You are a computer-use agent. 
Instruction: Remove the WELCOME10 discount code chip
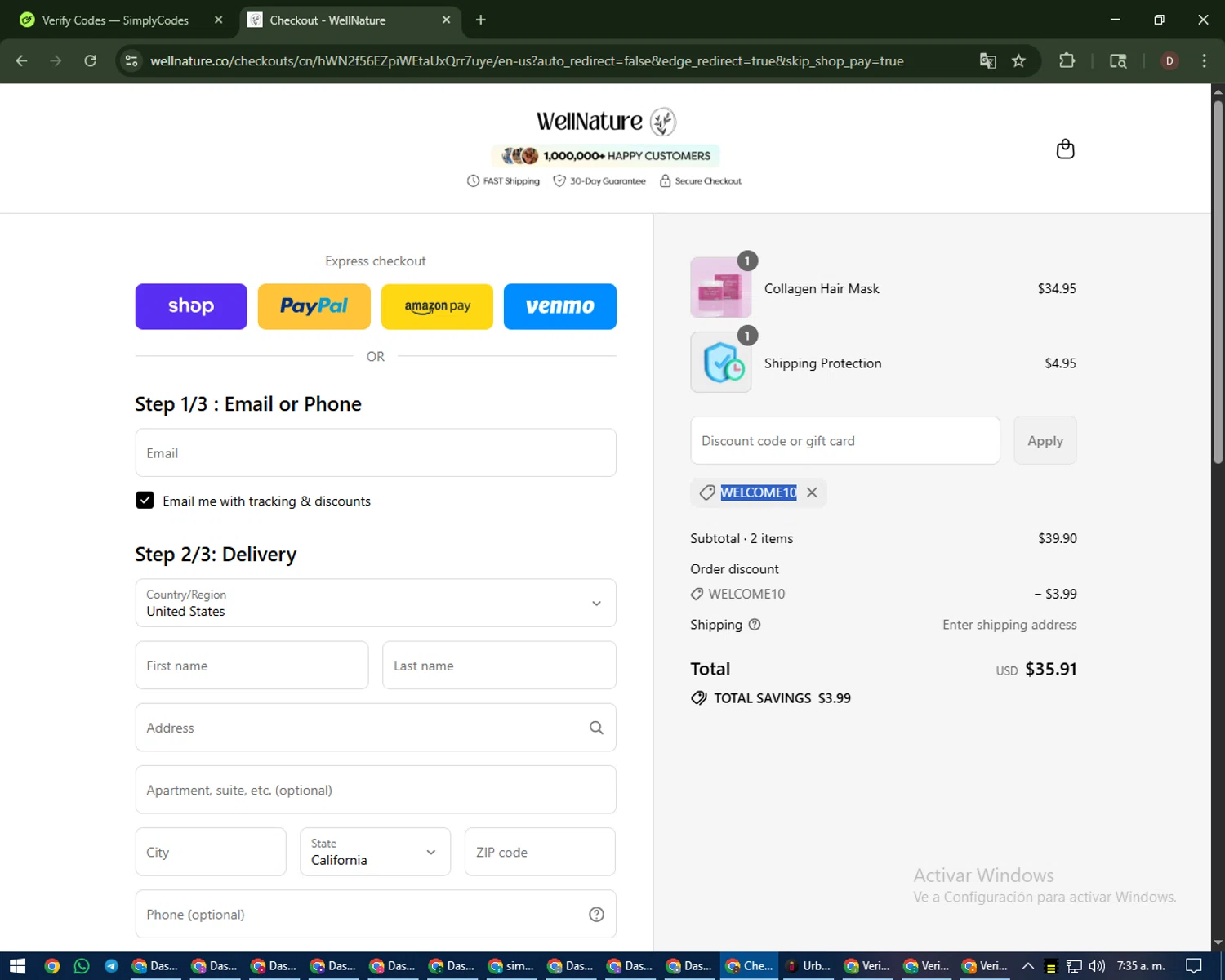(x=812, y=492)
